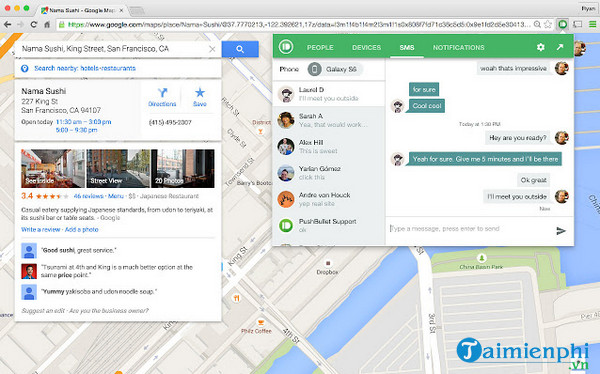Save Nama Sushi with the star icon
This screenshot has width=600, height=374.
200,97
